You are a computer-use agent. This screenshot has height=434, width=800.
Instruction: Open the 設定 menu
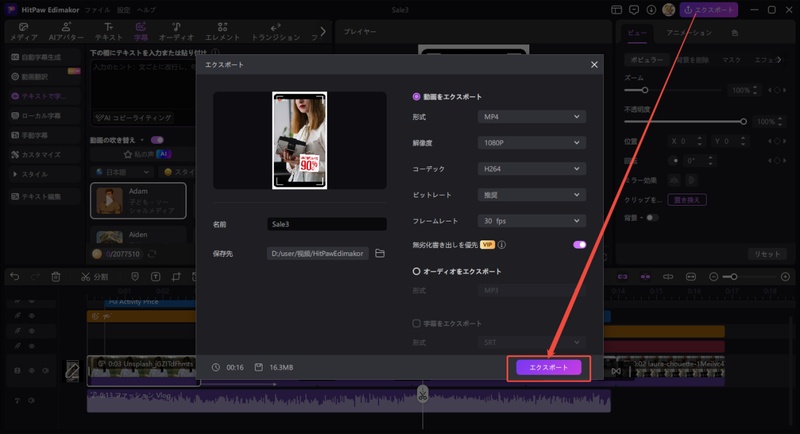pyautogui.click(x=123, y=10)
